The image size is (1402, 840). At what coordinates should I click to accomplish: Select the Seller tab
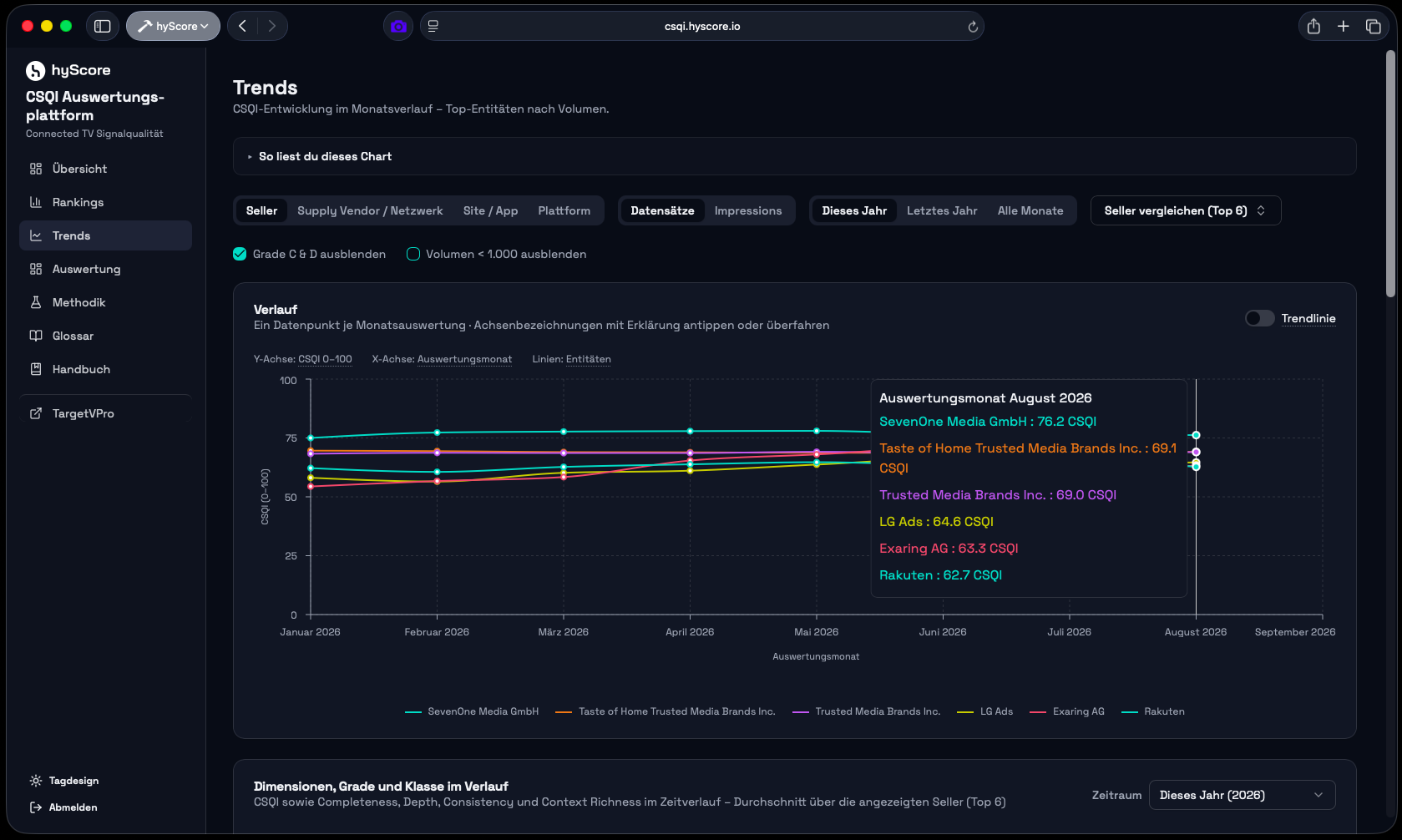[x=261, y=210]
